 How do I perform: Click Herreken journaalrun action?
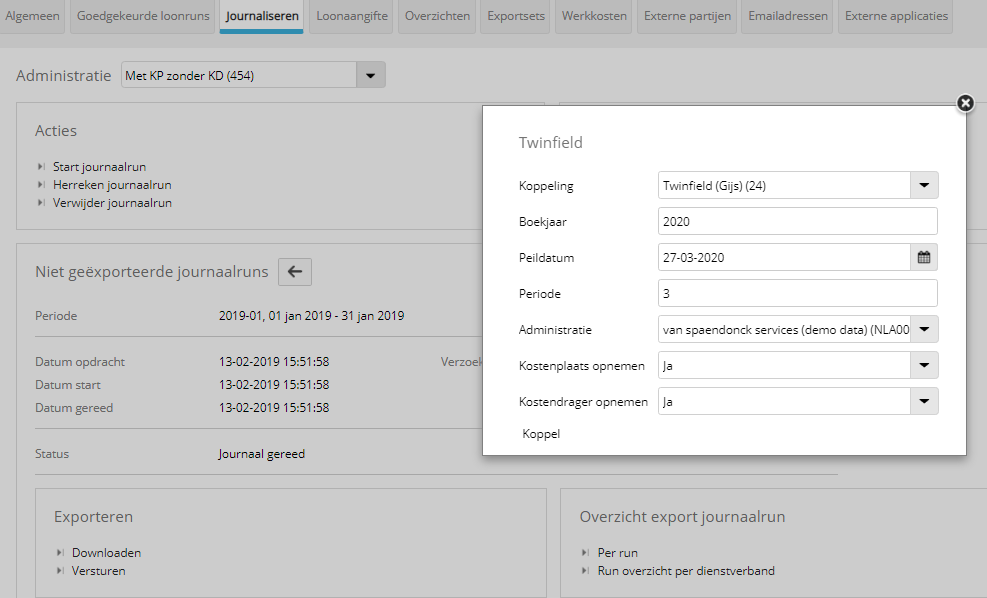click(112, 185)
